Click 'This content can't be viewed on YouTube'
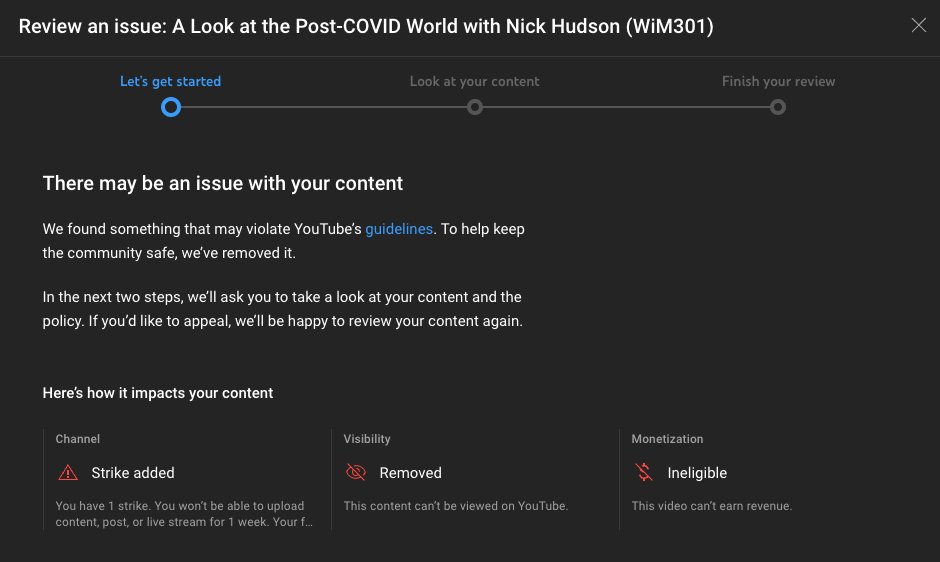Viewport: 940px width, 562px height. click(x=456, y=506)
